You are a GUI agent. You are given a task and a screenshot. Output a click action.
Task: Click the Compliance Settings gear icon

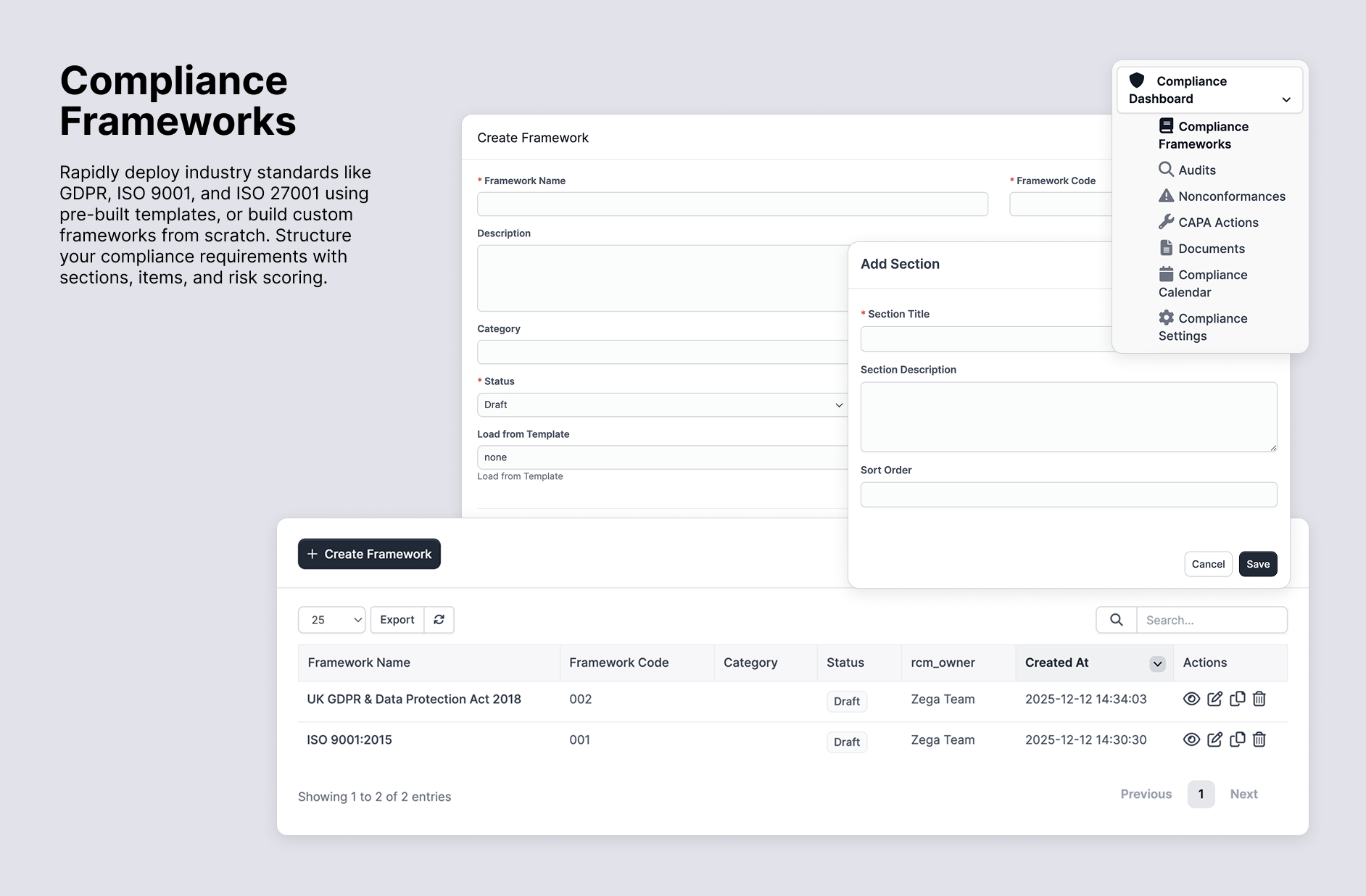pos(1166,318)
